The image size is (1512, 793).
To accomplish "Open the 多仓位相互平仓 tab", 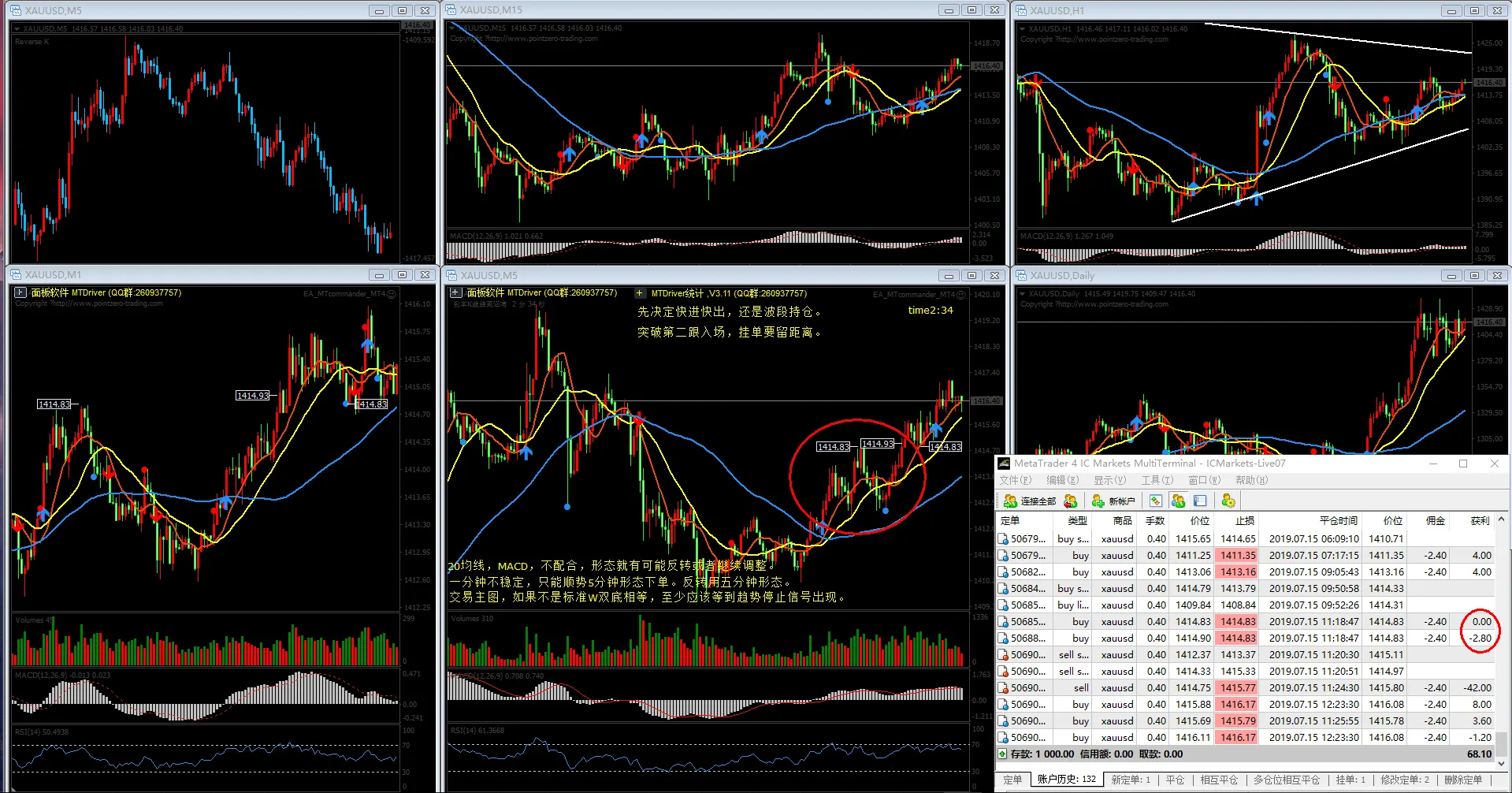I will (x=1286, y=780).
